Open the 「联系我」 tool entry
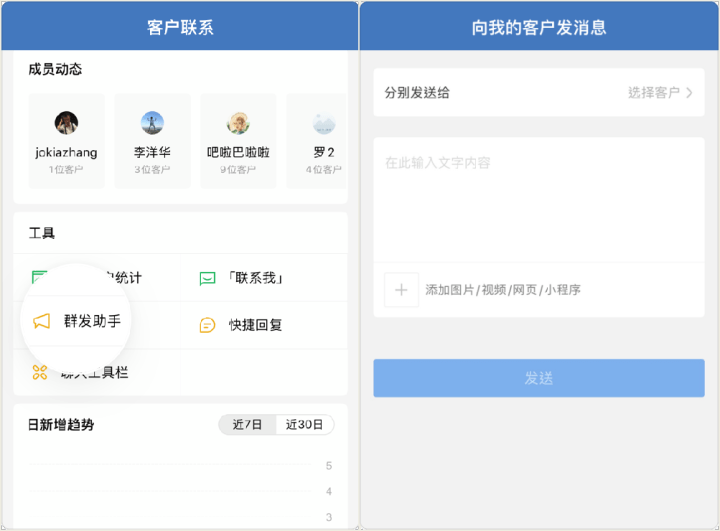The height and width of the screenshot is (531, 720). [x=255, y=278]
